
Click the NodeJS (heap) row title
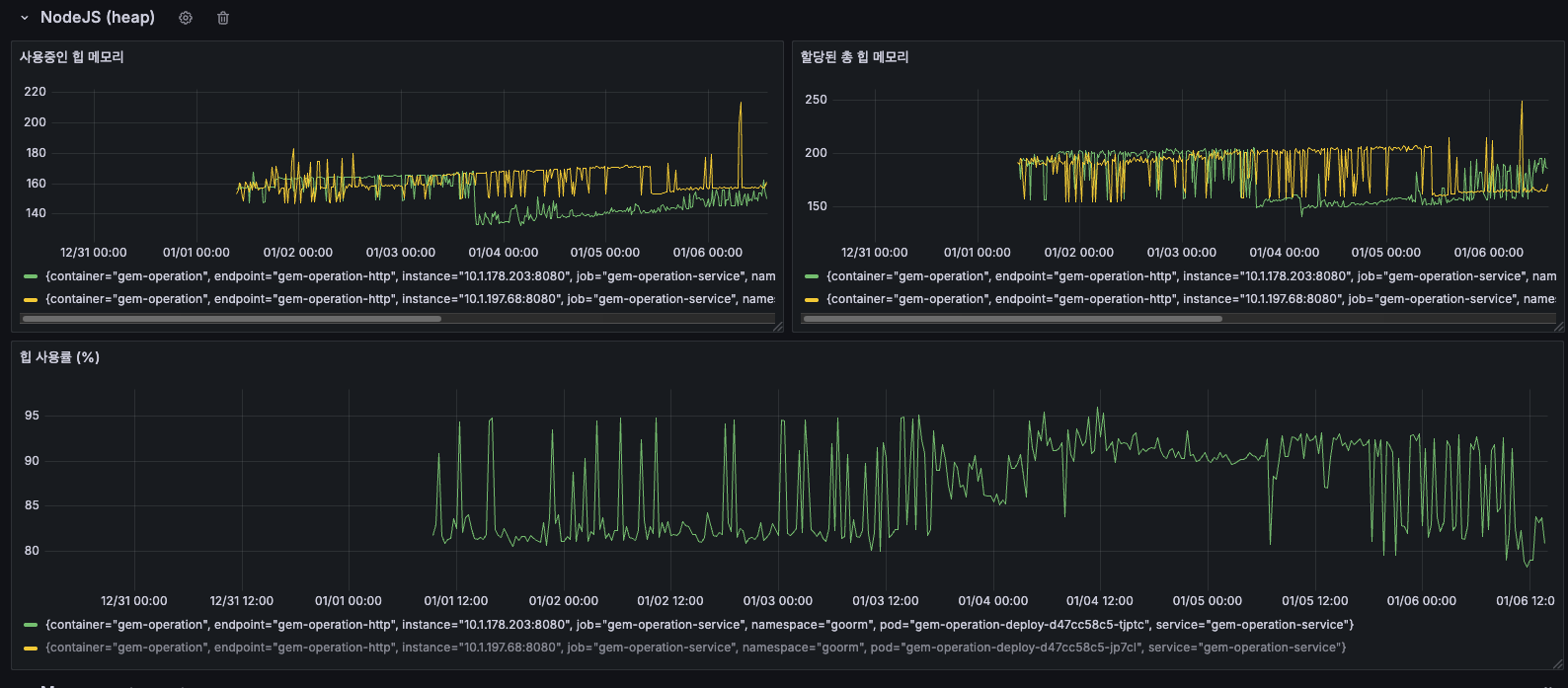click(x=98, y=18)
